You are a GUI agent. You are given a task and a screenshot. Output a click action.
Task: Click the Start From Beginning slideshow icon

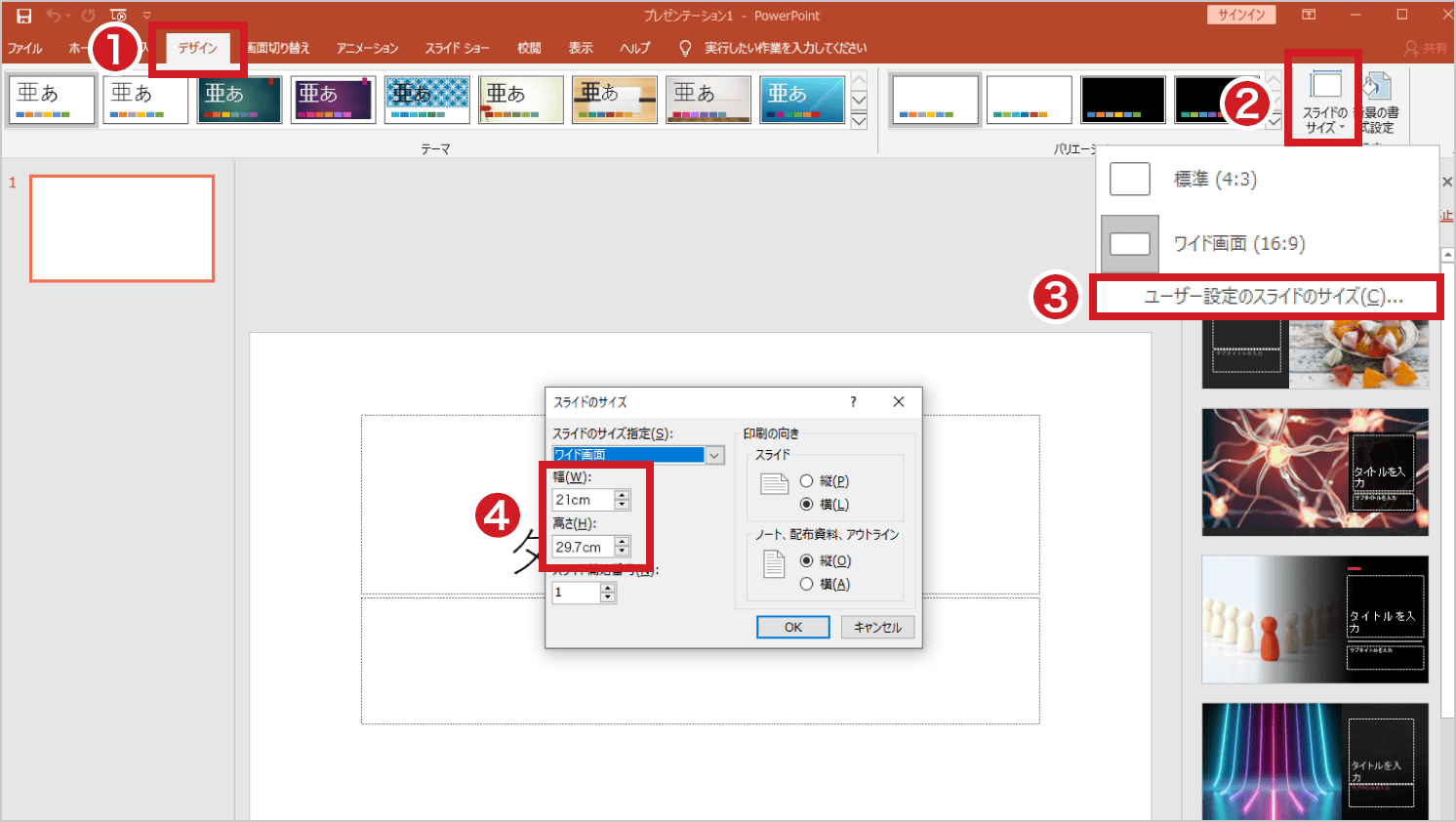click(x=118, y=16)
